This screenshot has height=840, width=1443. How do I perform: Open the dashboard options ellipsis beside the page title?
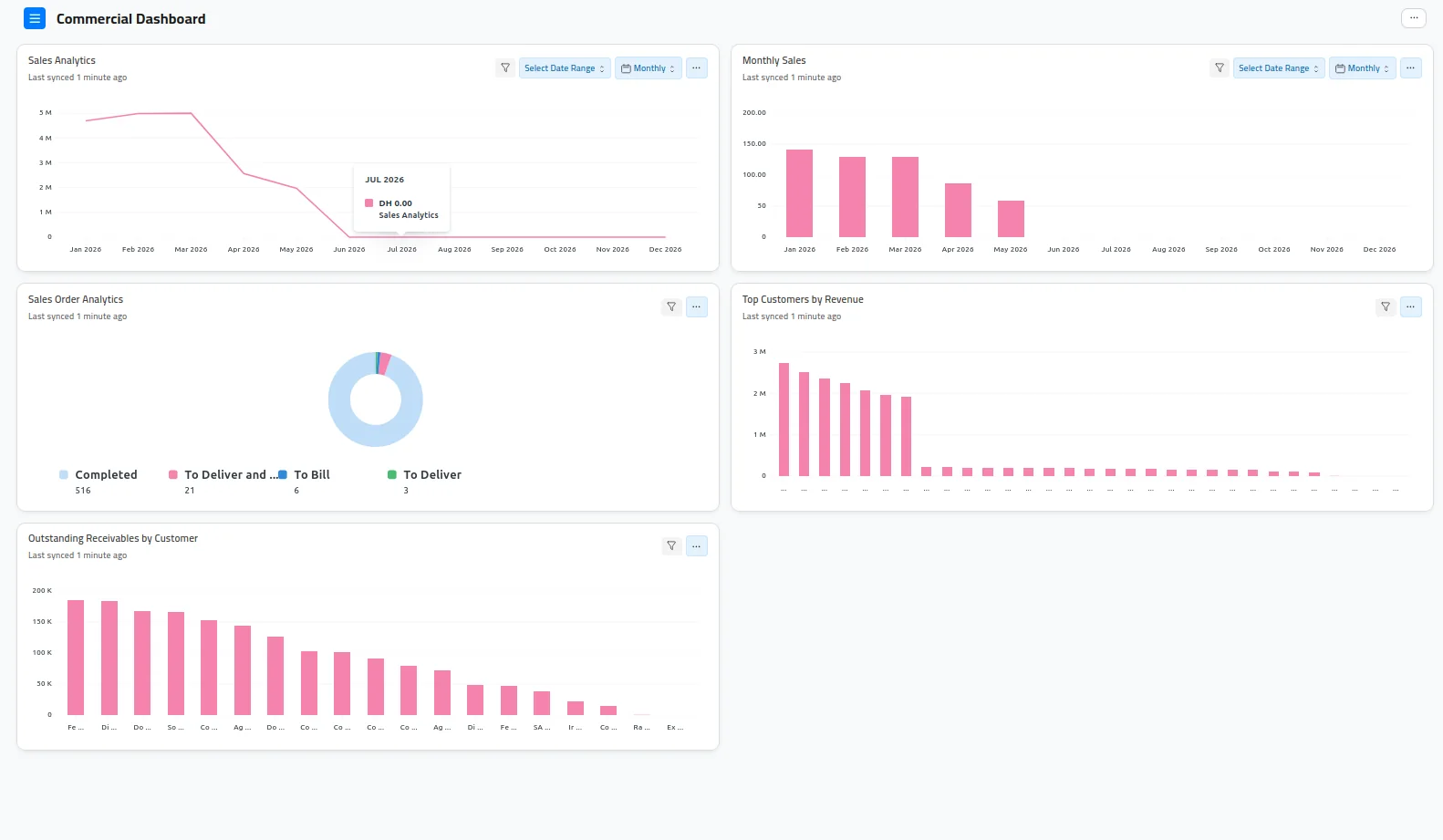1413,18
